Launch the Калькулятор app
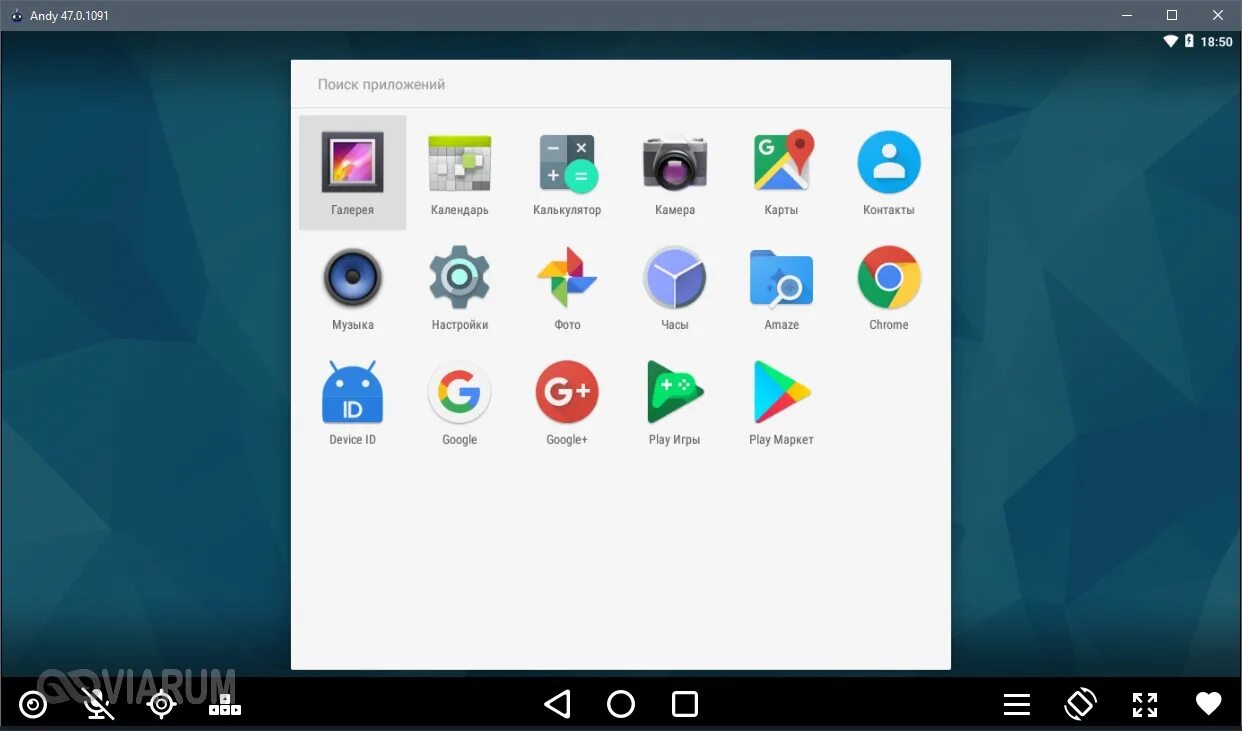 pyautogui.click(x=567, y=172)
